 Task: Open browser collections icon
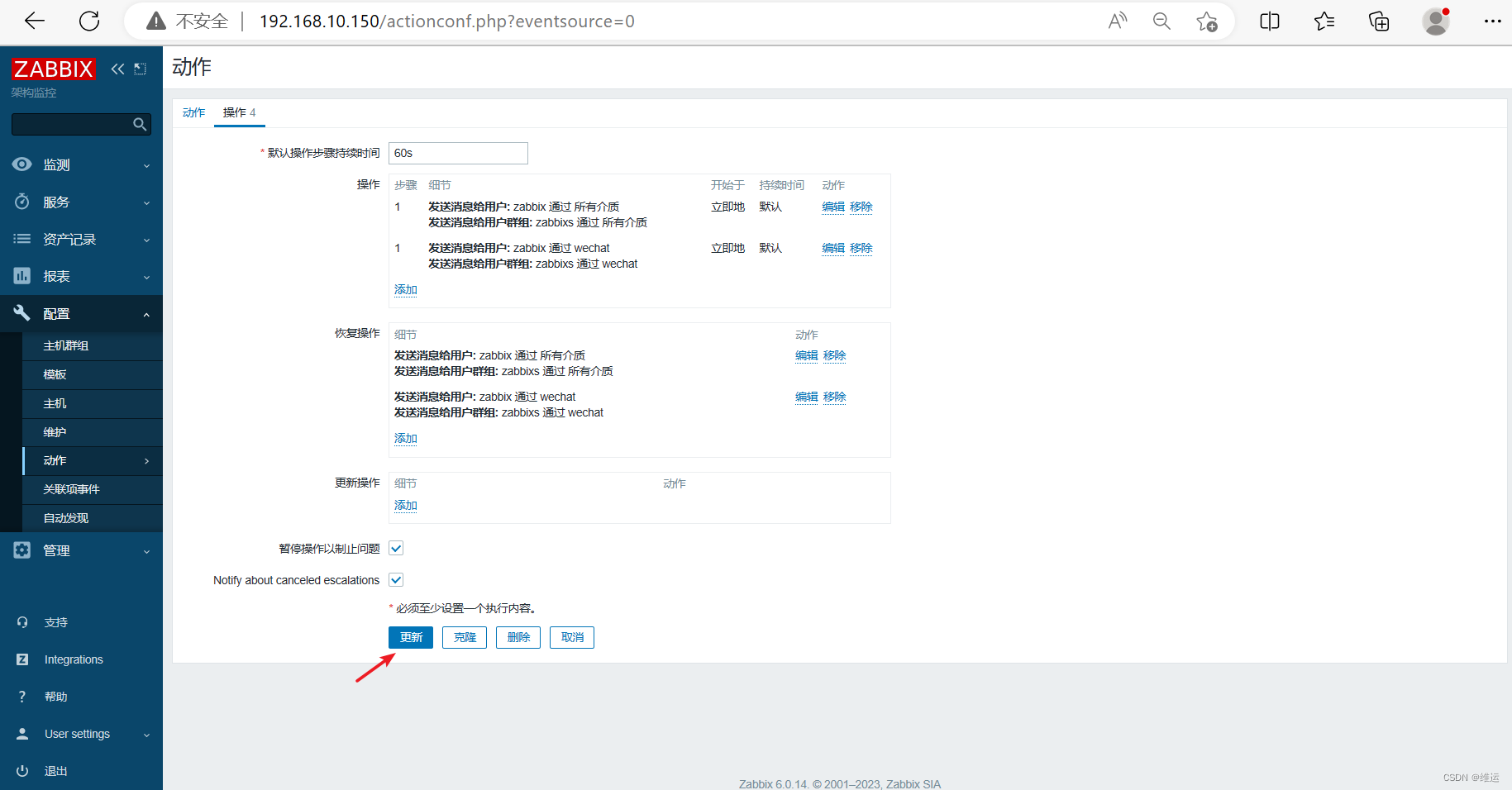(x=1379, y=21)
